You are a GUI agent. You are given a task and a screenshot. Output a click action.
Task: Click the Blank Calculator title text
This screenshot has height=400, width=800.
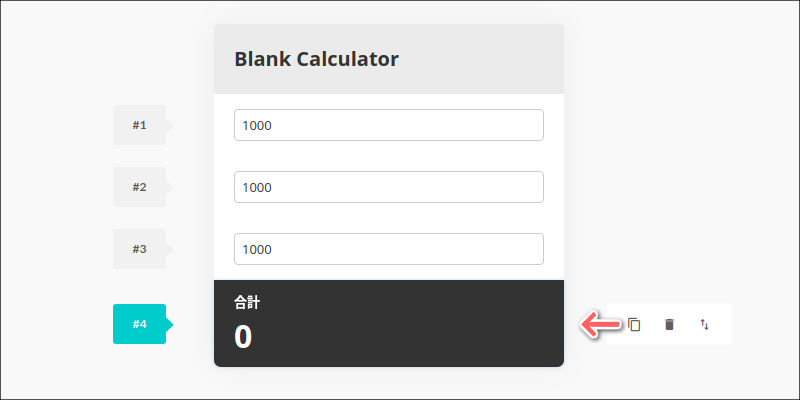coord(316,59)
